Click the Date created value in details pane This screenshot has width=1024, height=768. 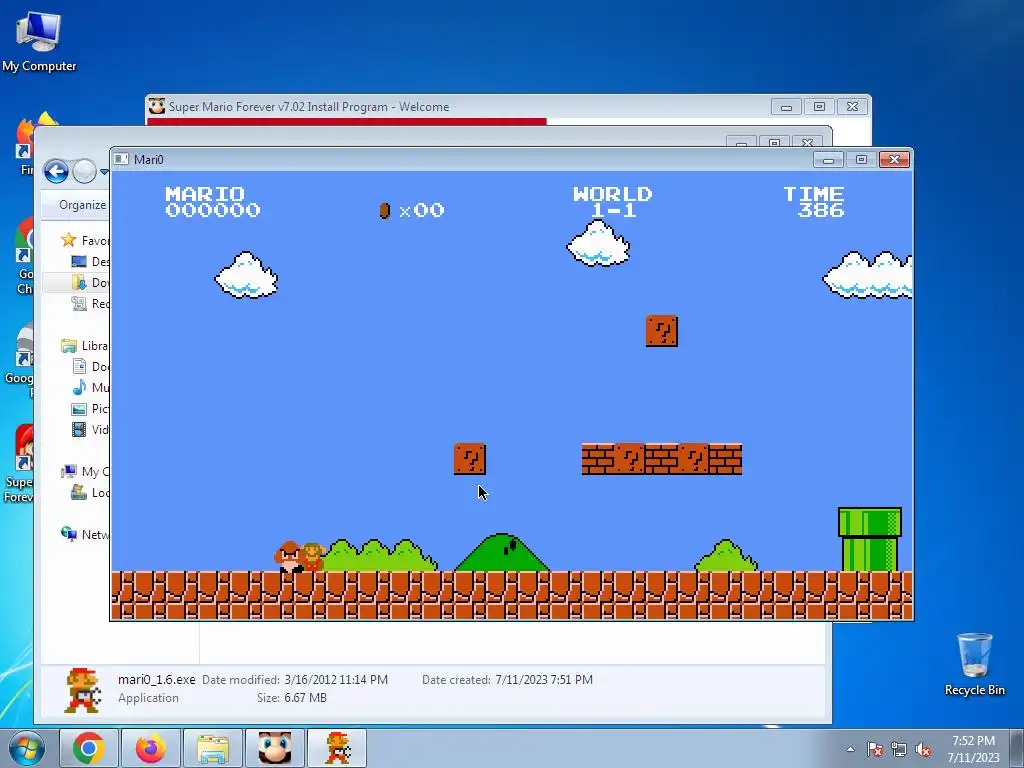(544, 679)
